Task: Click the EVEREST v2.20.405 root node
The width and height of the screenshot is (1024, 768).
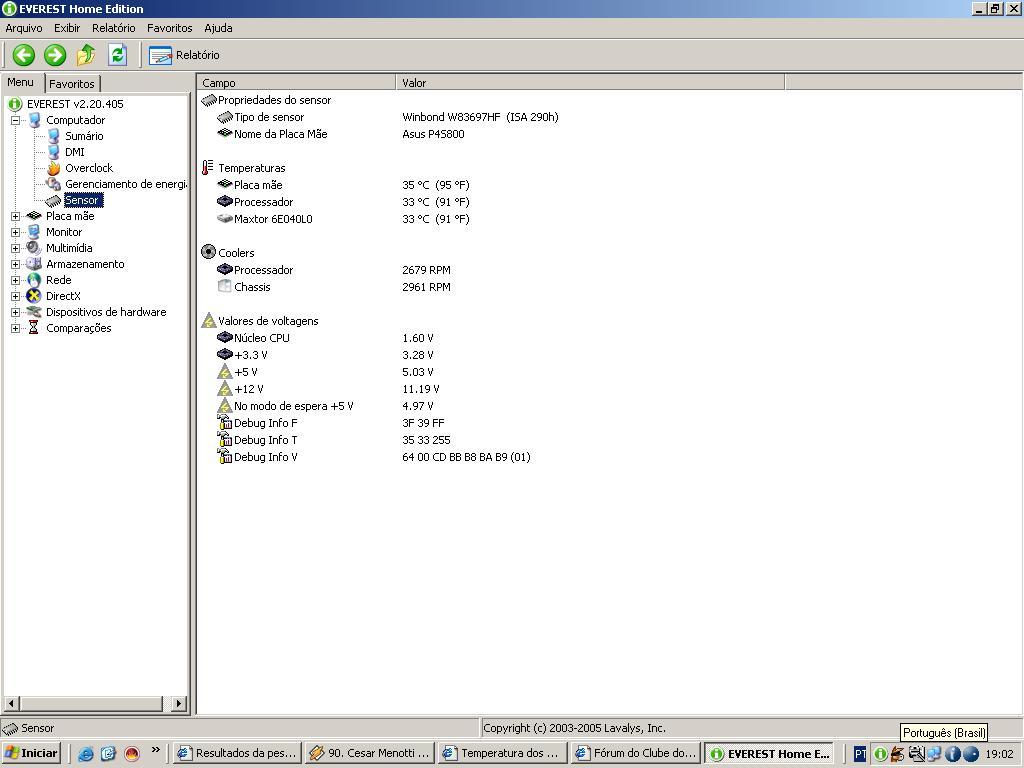Action: (x=75, y=104)
